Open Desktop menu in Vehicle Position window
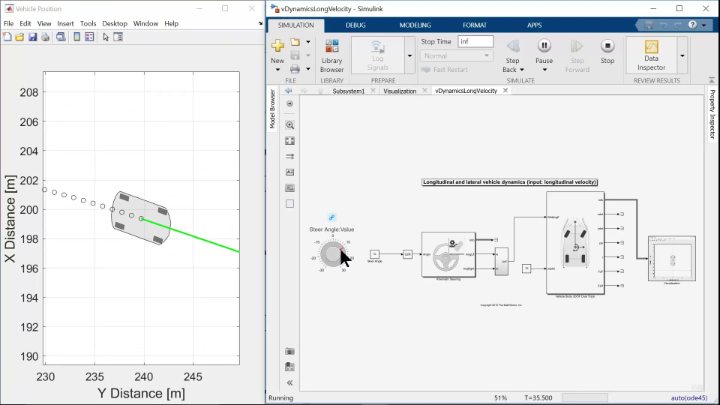Viewport: 720px width, 405px height. point(114,23)
